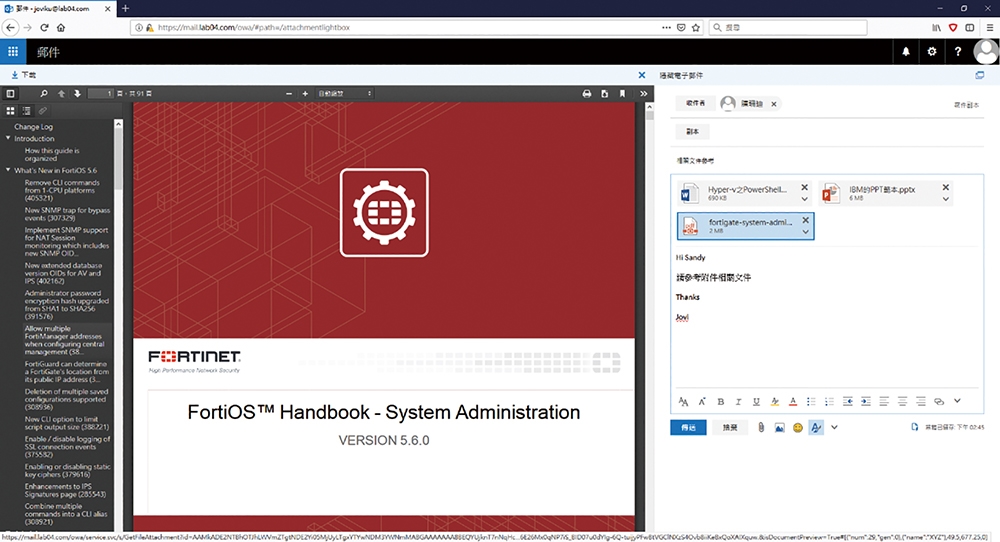Toggle bold formatting
The image size is (1000, 542).
pos(721,402)
